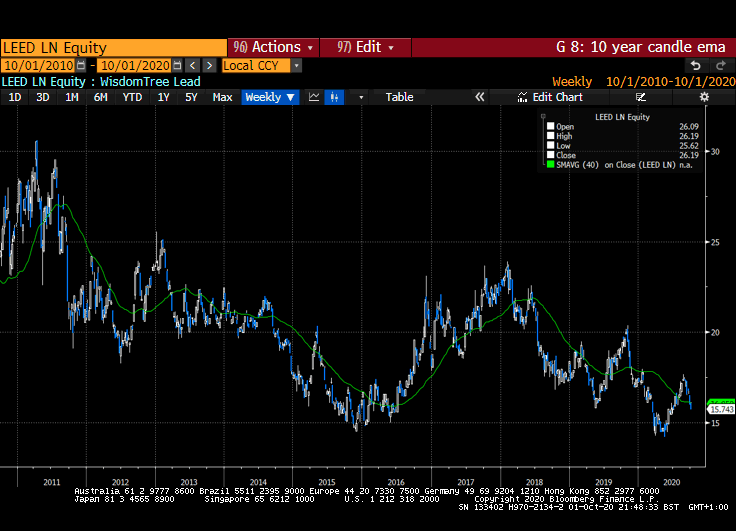
Task: Select 1Y time range tab
Action: point(163,97)
